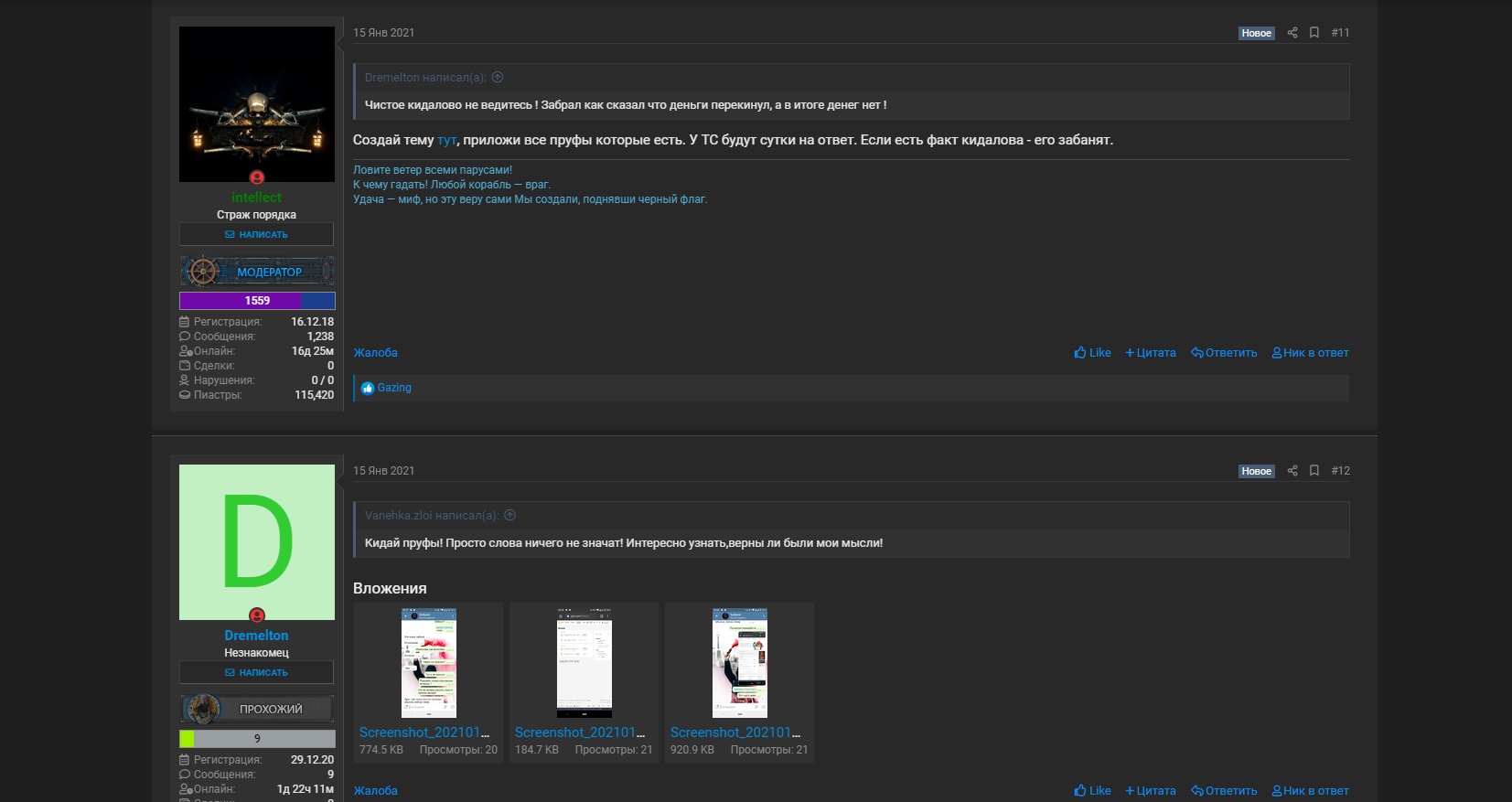
Task: Quote intellect's post with Цитата
Action: [1151, 353]
